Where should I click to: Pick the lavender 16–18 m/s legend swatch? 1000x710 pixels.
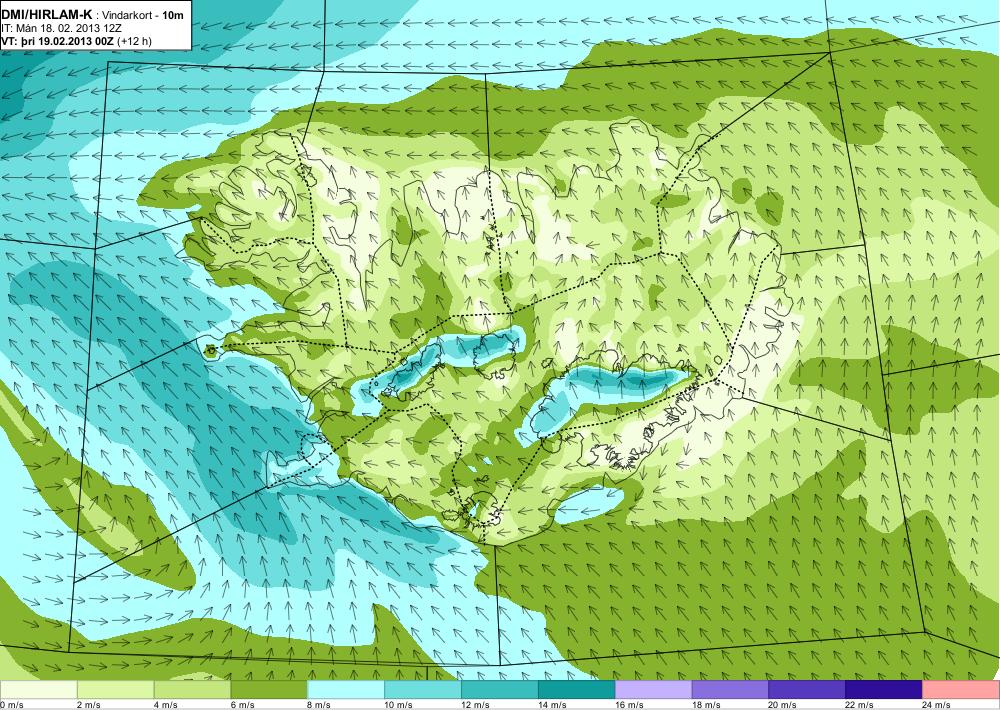pyautogui.click(x=654, y=690)
